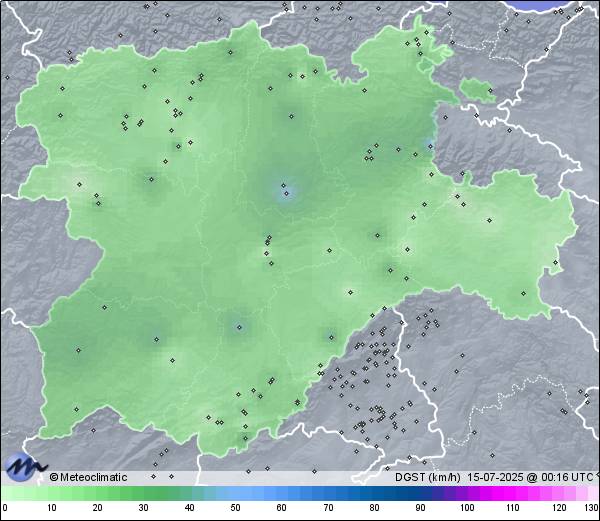
Task: Click the 15-07-2025 date stamp
Action: point(495,477)
